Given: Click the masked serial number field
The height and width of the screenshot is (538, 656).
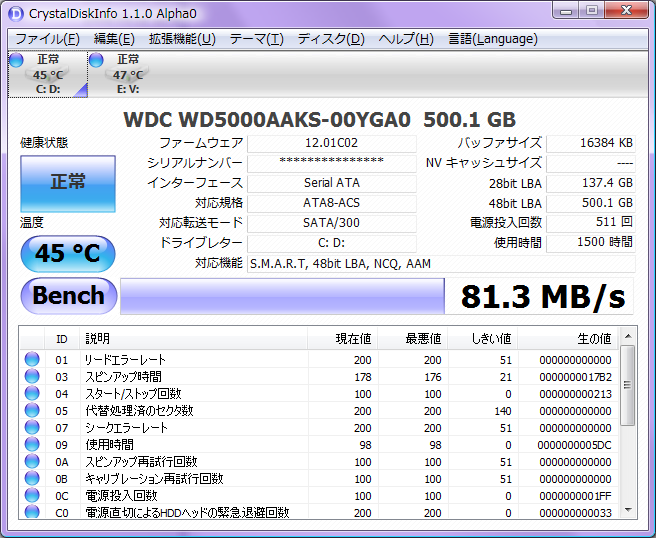Looking at the screenshot, I should click(x=331, y=163).
